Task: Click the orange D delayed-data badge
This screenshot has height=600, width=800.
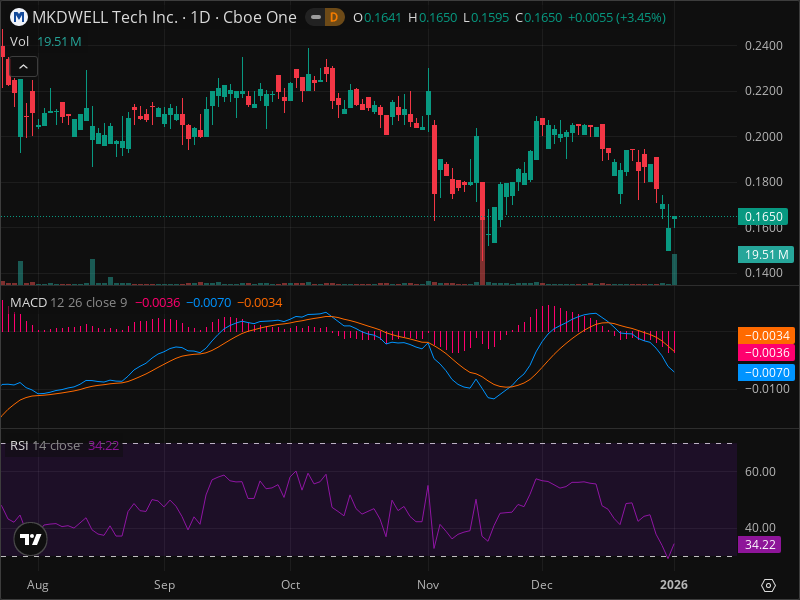Action: [334, 18]
